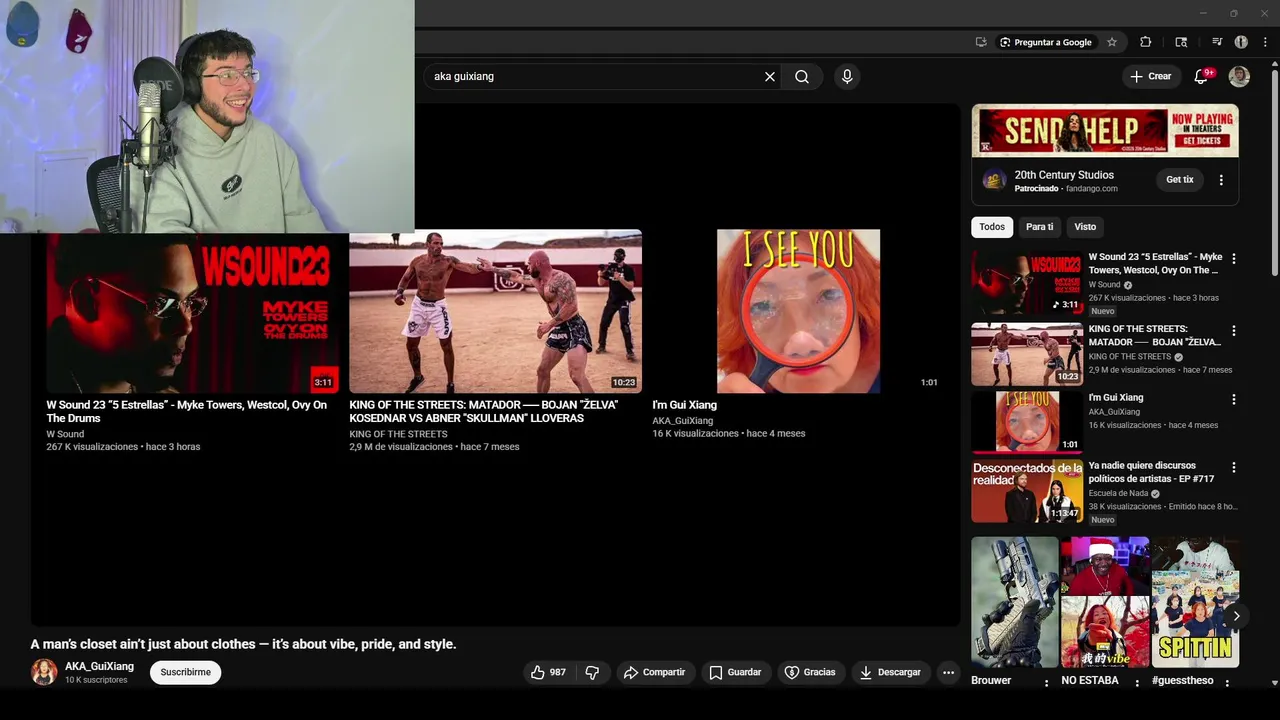Open the Chrome profile avatar
This screenshot has width=1280, height=720.
tap(1241, 42)
